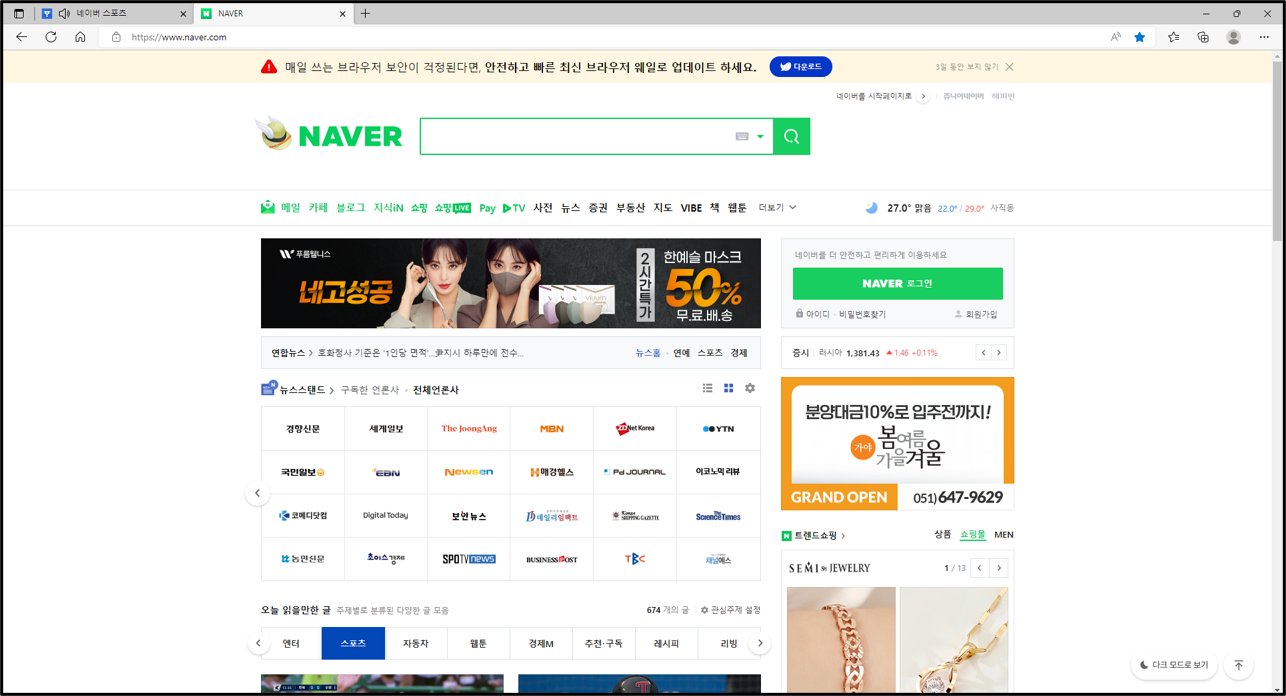Select the 레시피 topic tab
Screen dimensions: 1286x696
coord(666,643)
